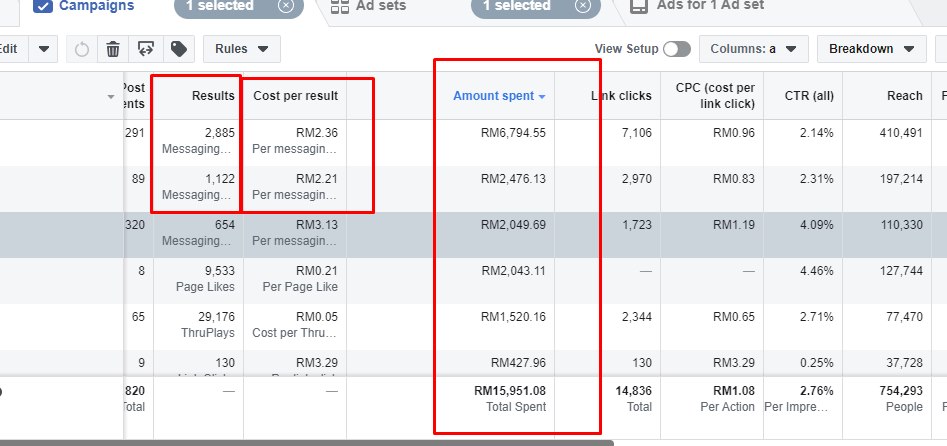Viewport: 947px width, 446px height.
Task: Click the tag label icon
Action: coord(178,49)
